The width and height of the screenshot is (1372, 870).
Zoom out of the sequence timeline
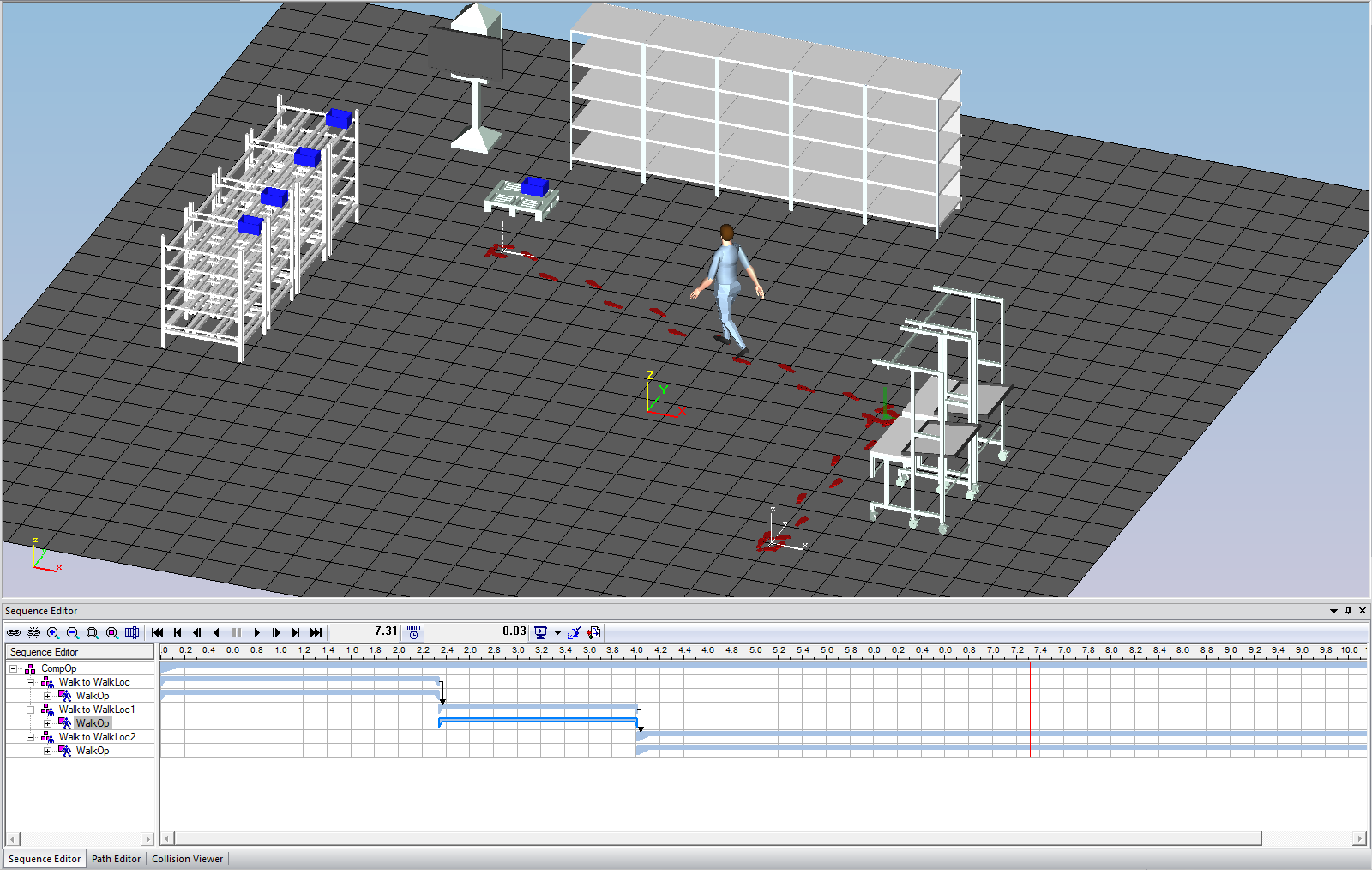click(x=73, y=633)
